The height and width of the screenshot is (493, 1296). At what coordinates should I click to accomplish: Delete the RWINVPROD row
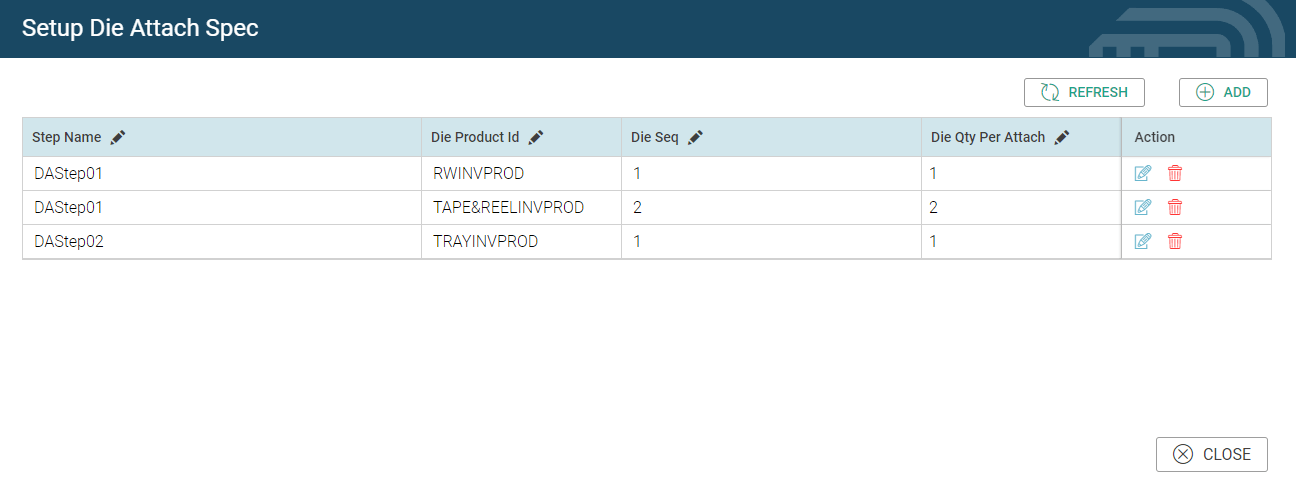click(1175, 174)
